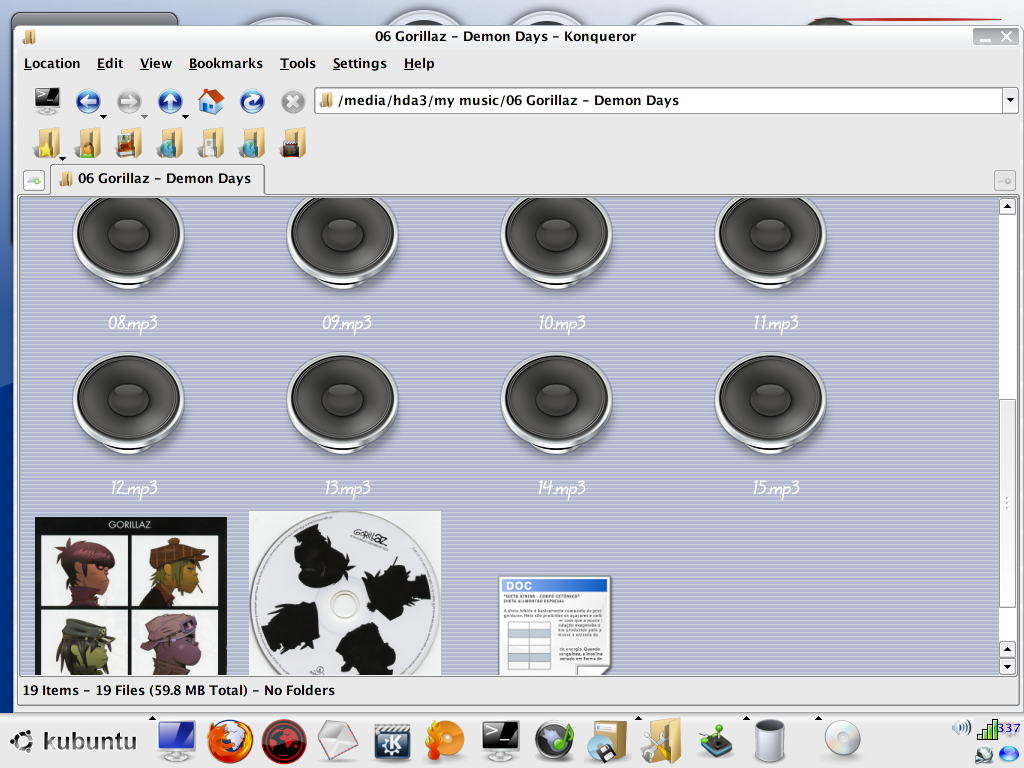Launch the speaker-with-note music player panel icon
The image size is (1024, 768).
tap(554, 741)
